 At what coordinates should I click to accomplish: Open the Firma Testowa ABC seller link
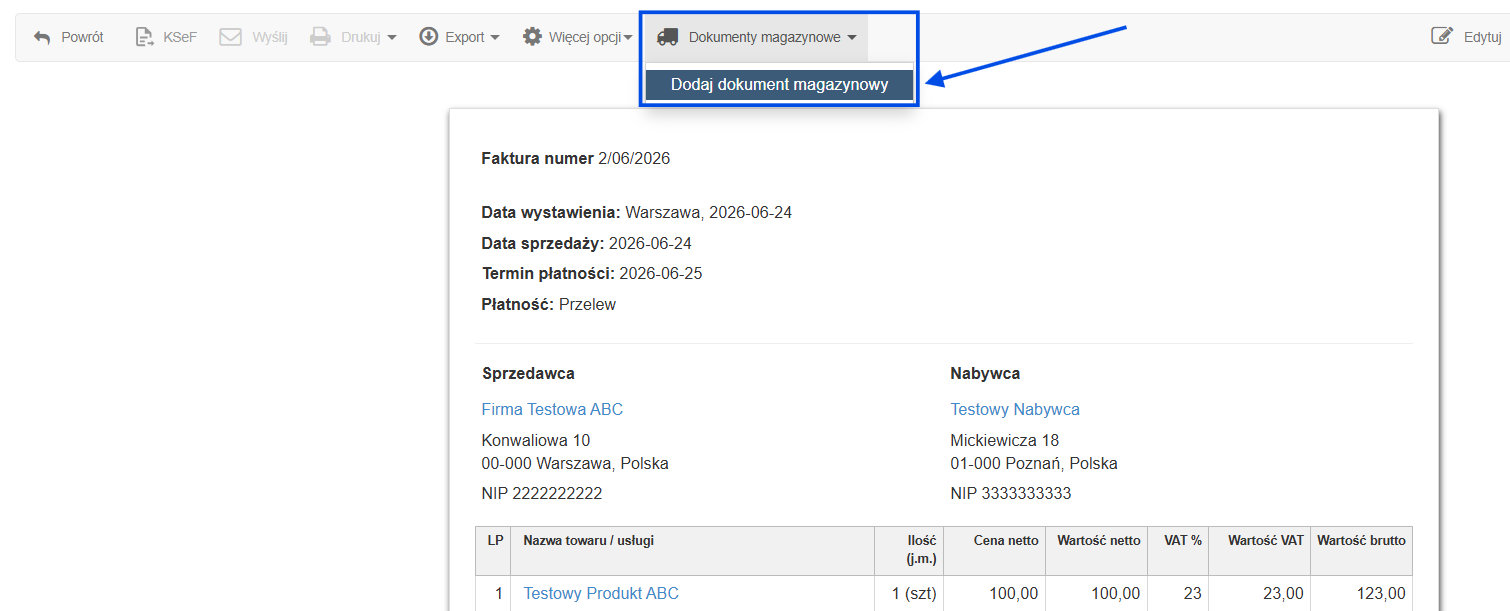552,409
